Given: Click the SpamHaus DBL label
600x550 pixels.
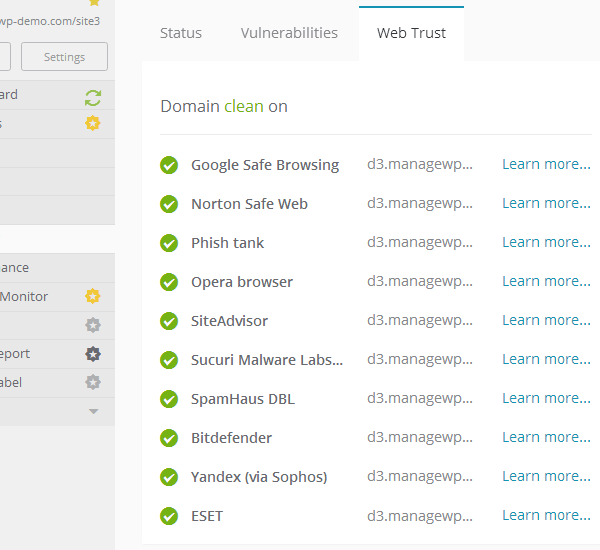Looking at the screenshot, I should [x=243, y=399].
